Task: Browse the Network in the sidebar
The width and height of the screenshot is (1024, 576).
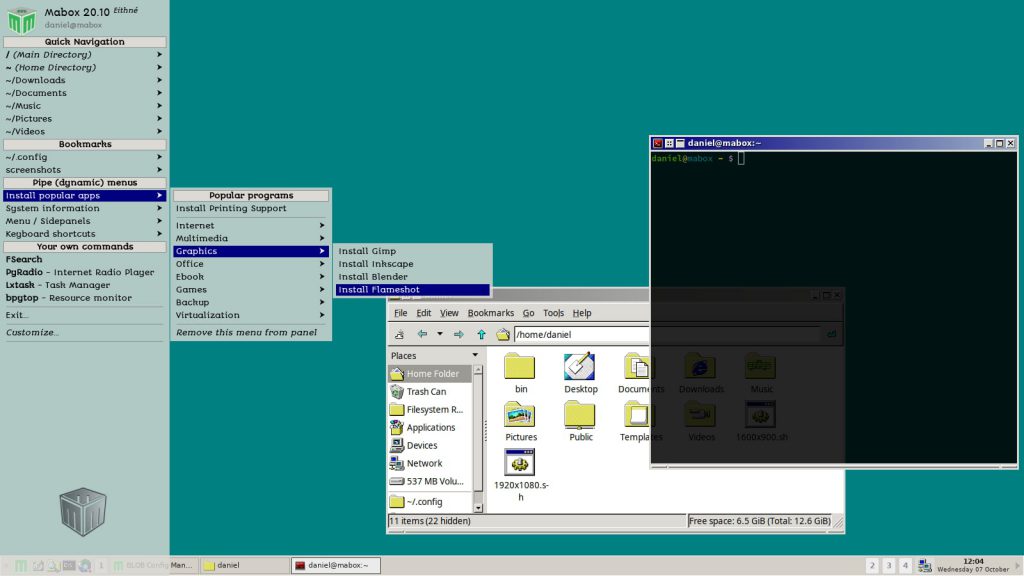Action: tap(423, 463)
